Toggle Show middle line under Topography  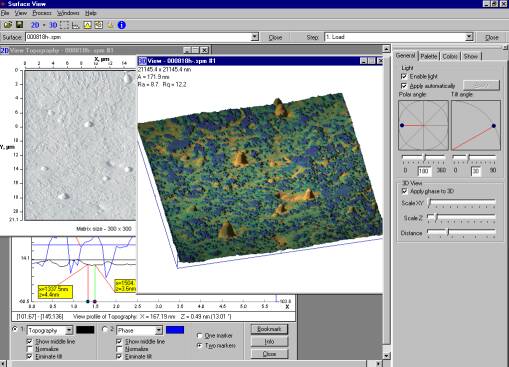click(29, 341)
